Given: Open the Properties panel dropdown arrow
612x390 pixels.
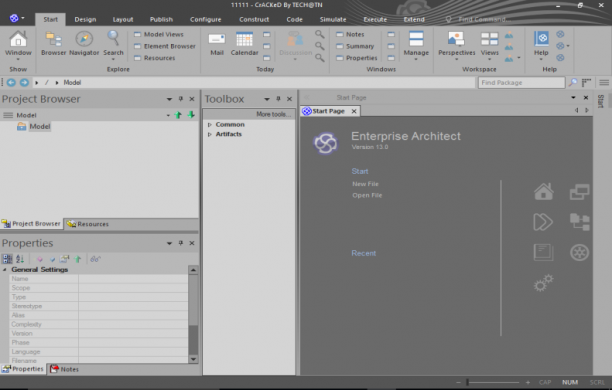Looking at the screenshot, I should [x=169, y=243].
